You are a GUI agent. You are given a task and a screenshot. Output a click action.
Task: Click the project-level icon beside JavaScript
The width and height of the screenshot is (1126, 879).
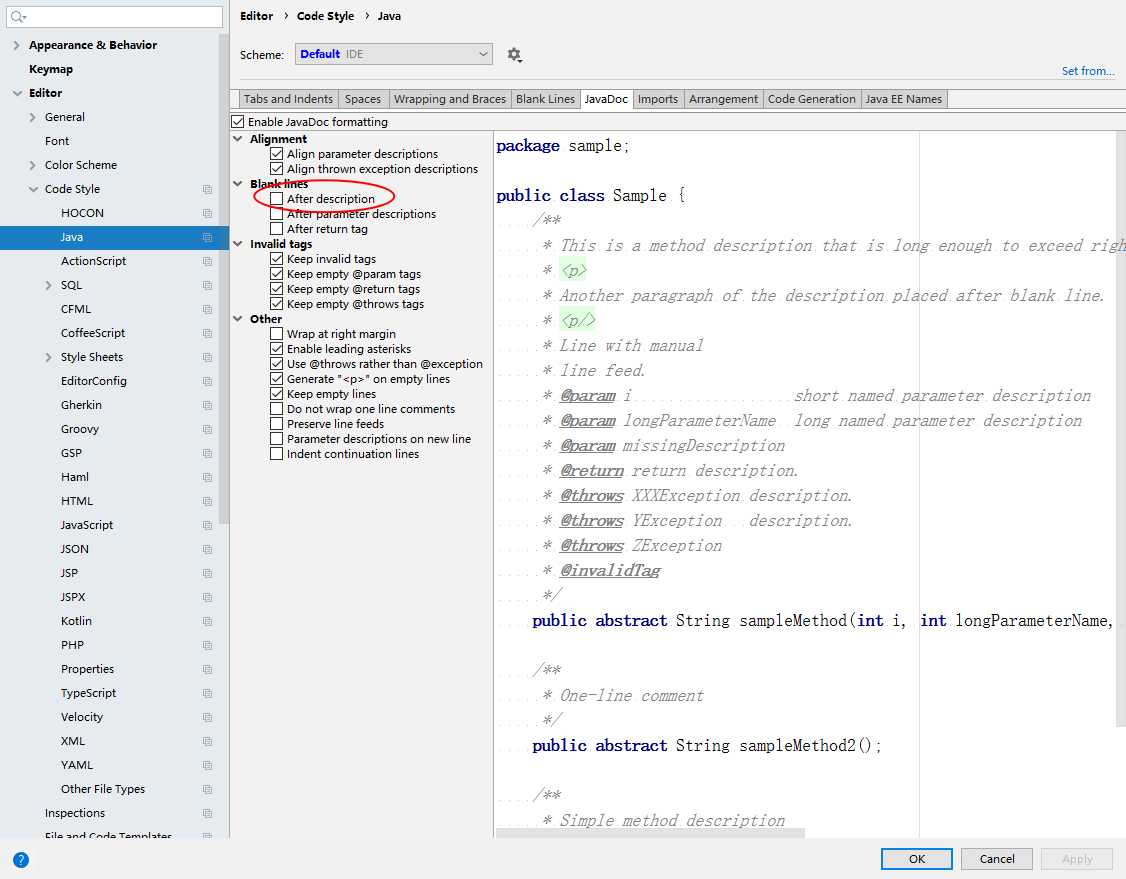click(208, 526)
